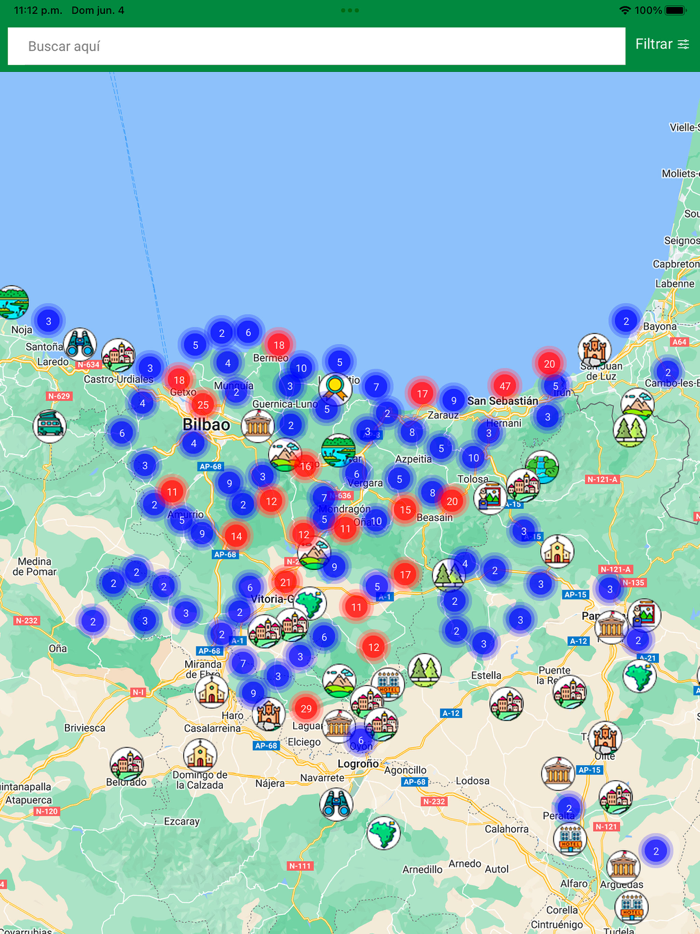The width and height of the screenshot is (700, 934).
Task: Tap the Wi-Fi icon in status bar
Action: pos(624,10)
